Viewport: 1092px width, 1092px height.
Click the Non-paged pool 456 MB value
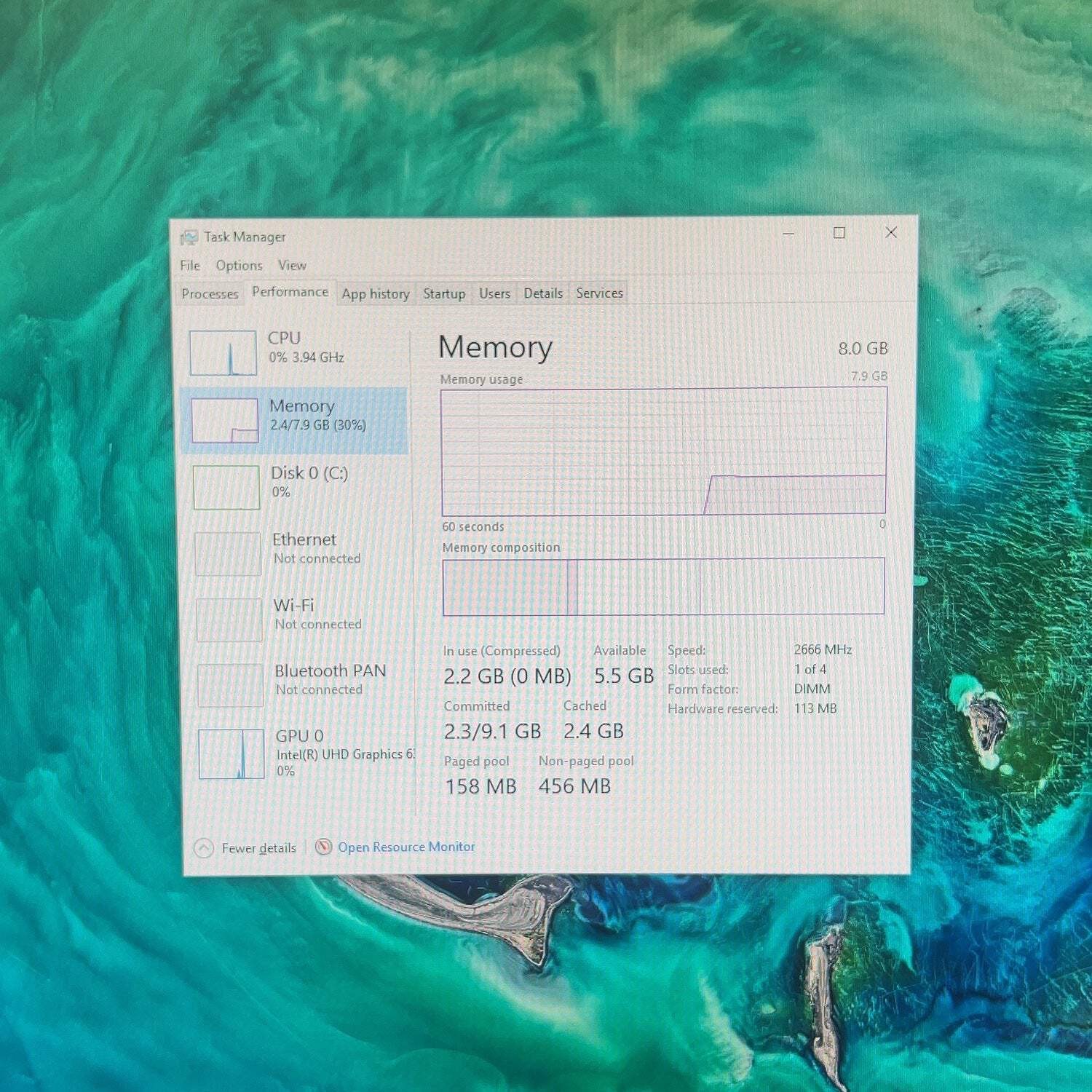pos(574,786)
